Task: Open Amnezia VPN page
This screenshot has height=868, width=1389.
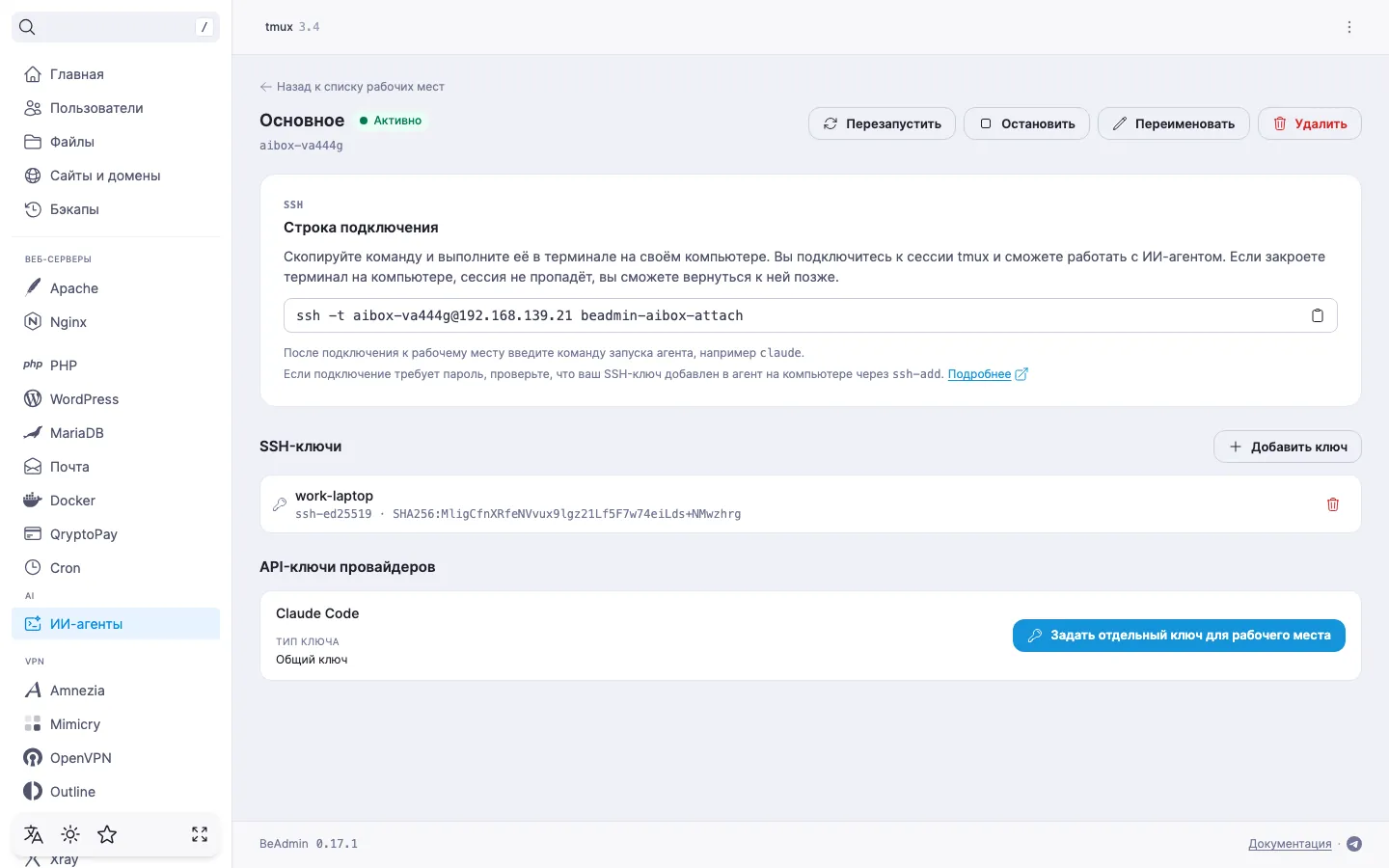Action: [x=116, y=691]
